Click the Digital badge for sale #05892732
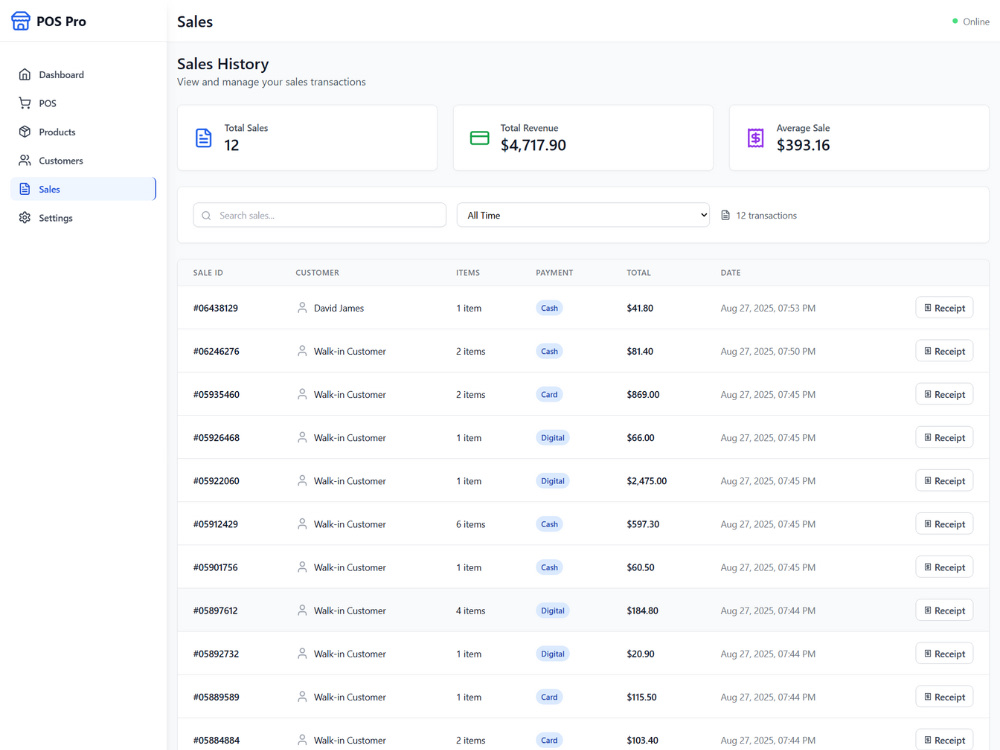This screenshot has height=750, width=1000. tap(552, 654)
